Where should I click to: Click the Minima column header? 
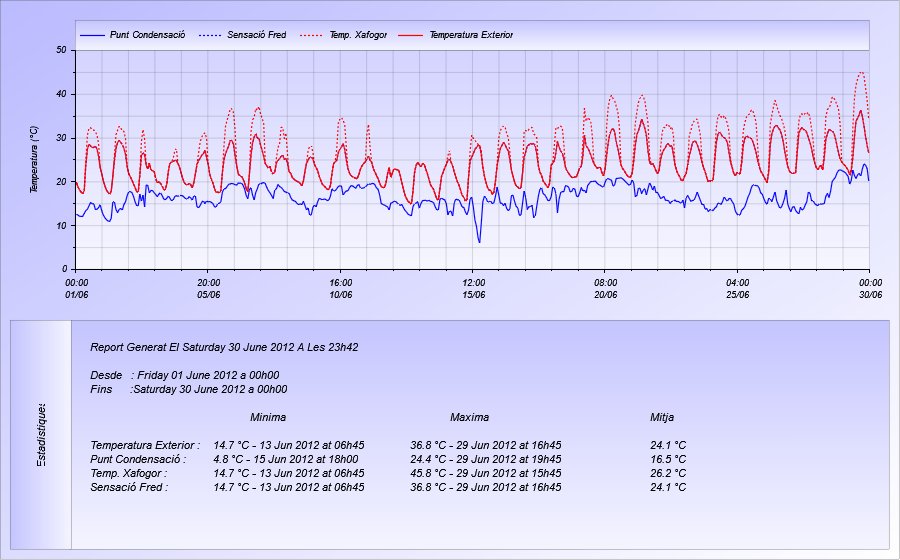268,417
